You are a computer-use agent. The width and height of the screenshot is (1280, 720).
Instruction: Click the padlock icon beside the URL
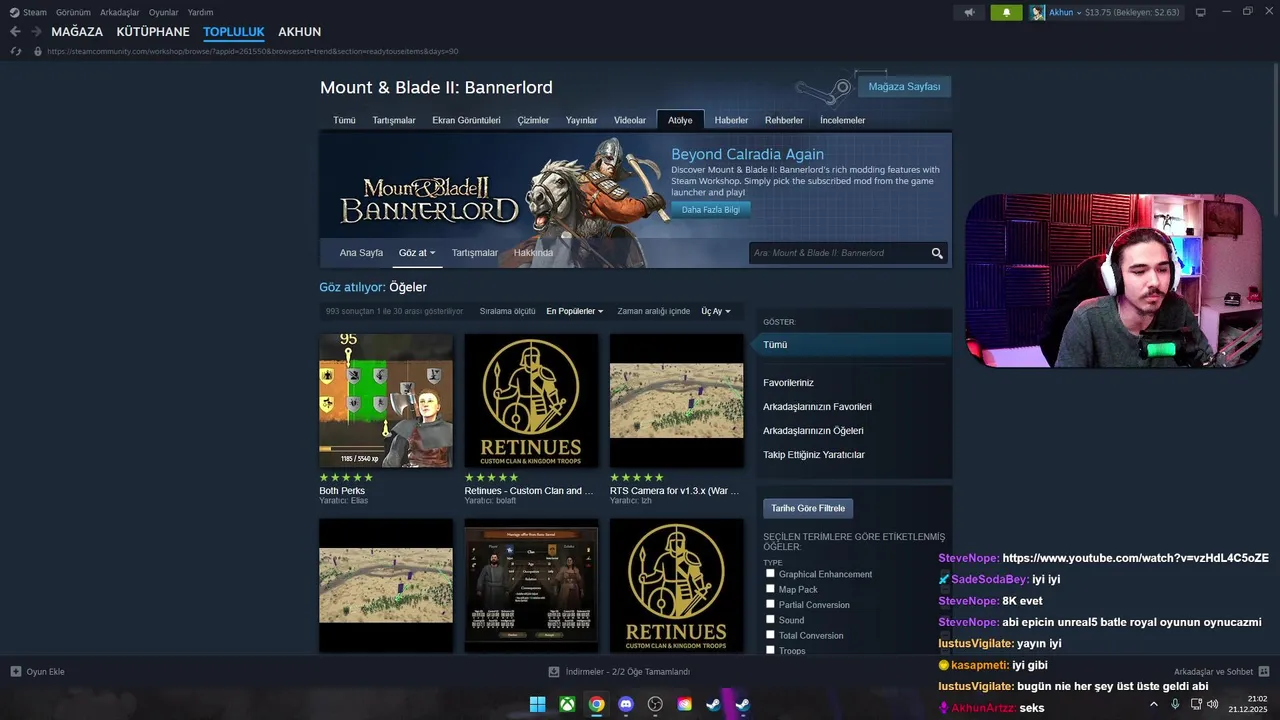(38, 51)
